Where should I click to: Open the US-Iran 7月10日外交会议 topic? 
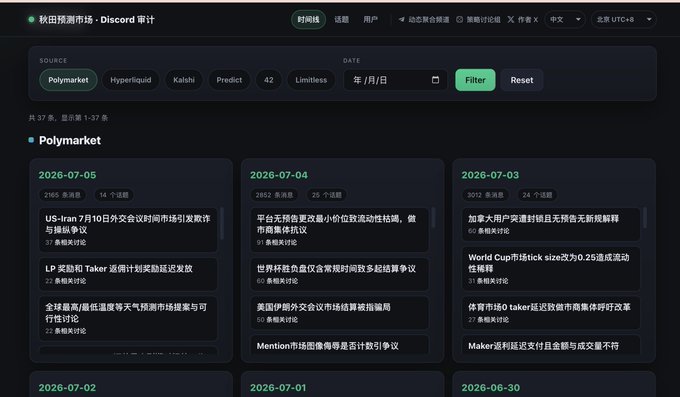point(128,230)
